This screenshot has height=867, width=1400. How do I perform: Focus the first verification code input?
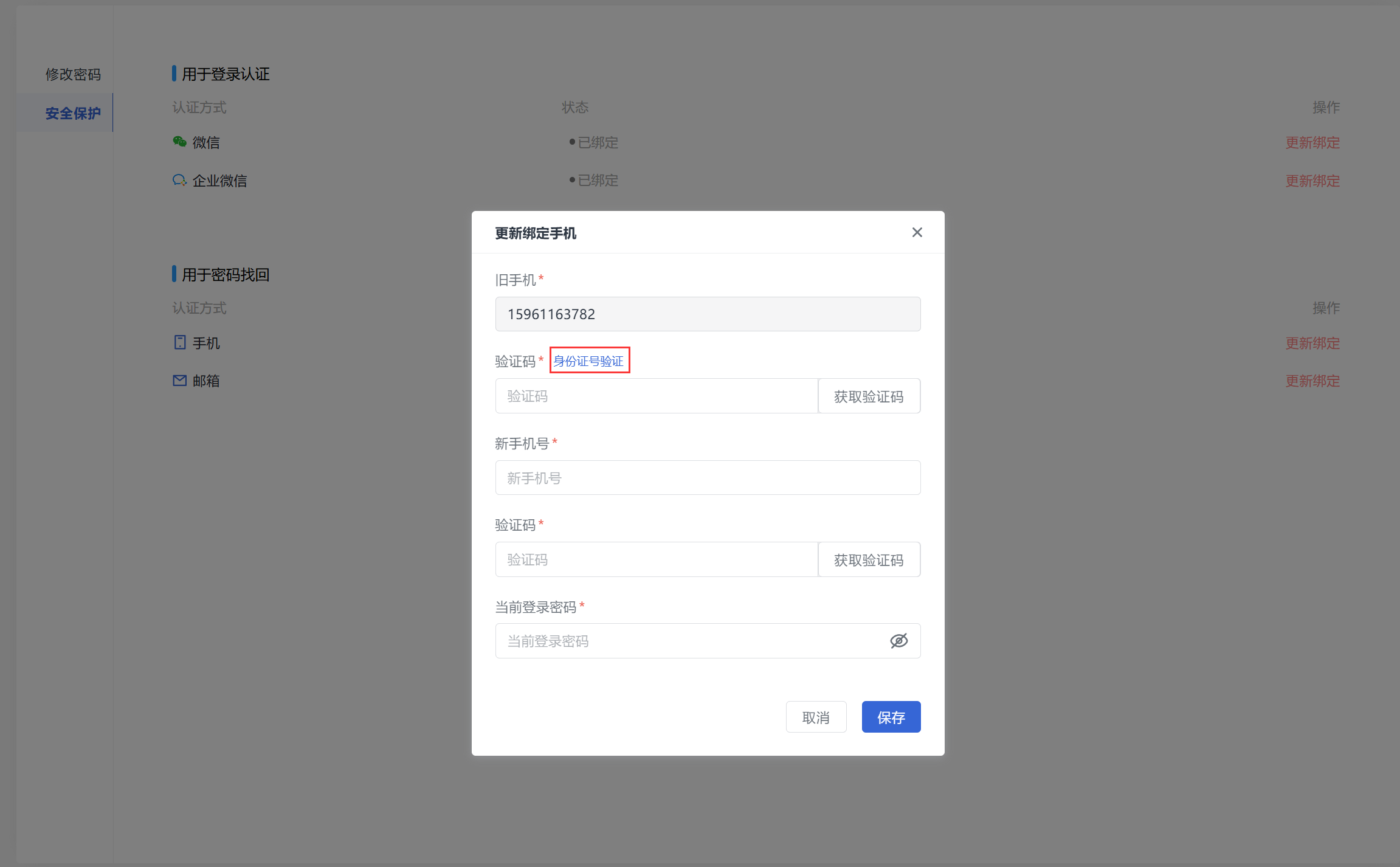(x=655, y=396)
